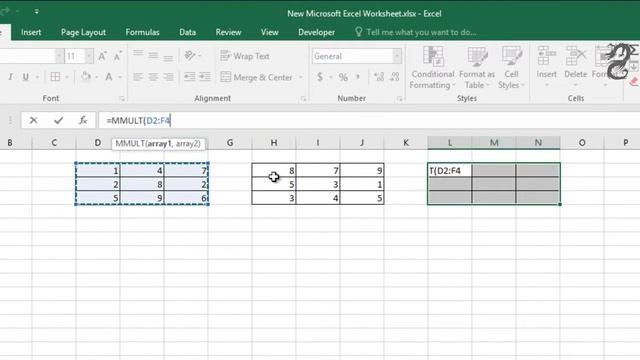Screen dimensions: 640x360
Task: Open the Developer tab
Action: pos(316,32)
